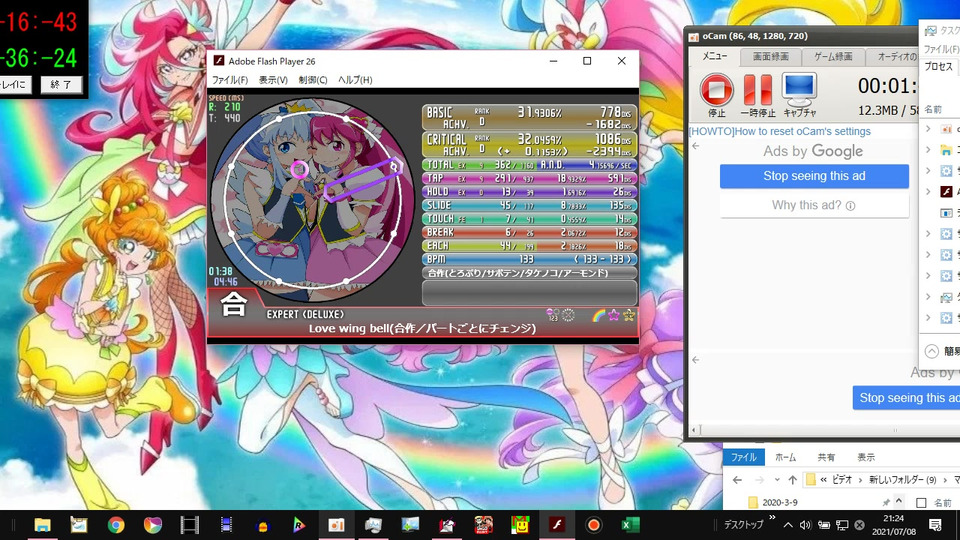960x540 pixels.
Task: Switch to oCam's ゲーム録画 tab
Action: click(x=833, y=57)
